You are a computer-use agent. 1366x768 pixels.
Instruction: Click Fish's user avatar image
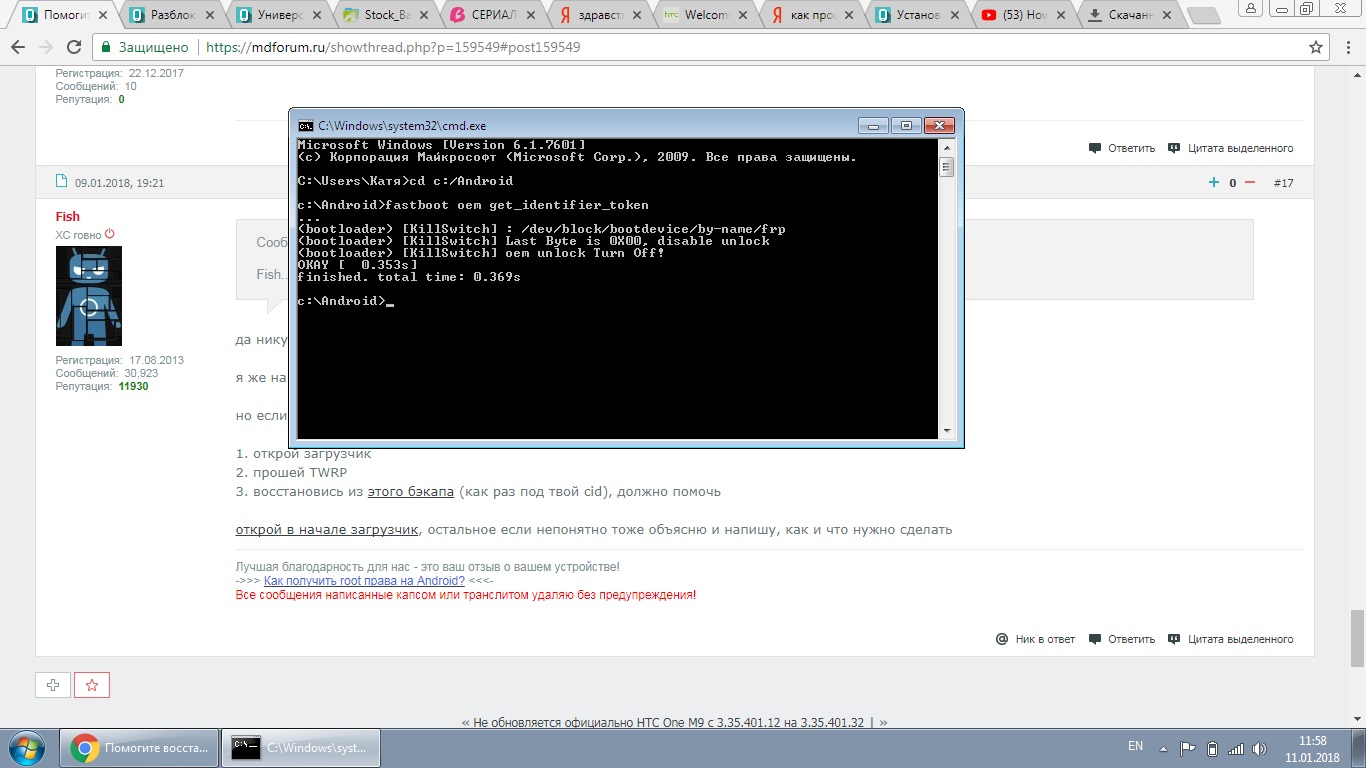(x=89, y=296)
